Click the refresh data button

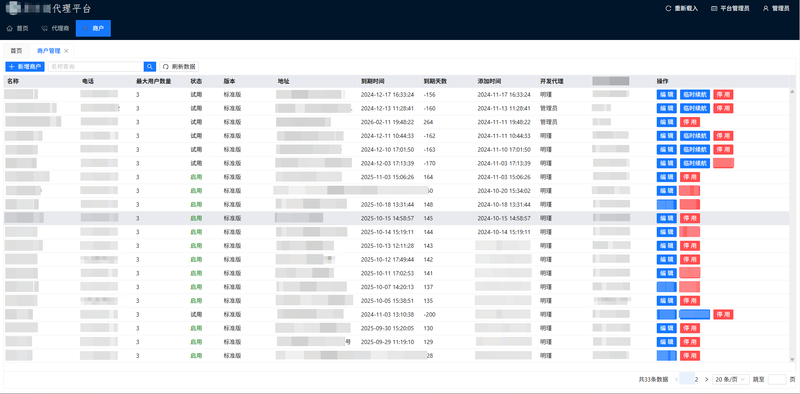click(179, 66)
